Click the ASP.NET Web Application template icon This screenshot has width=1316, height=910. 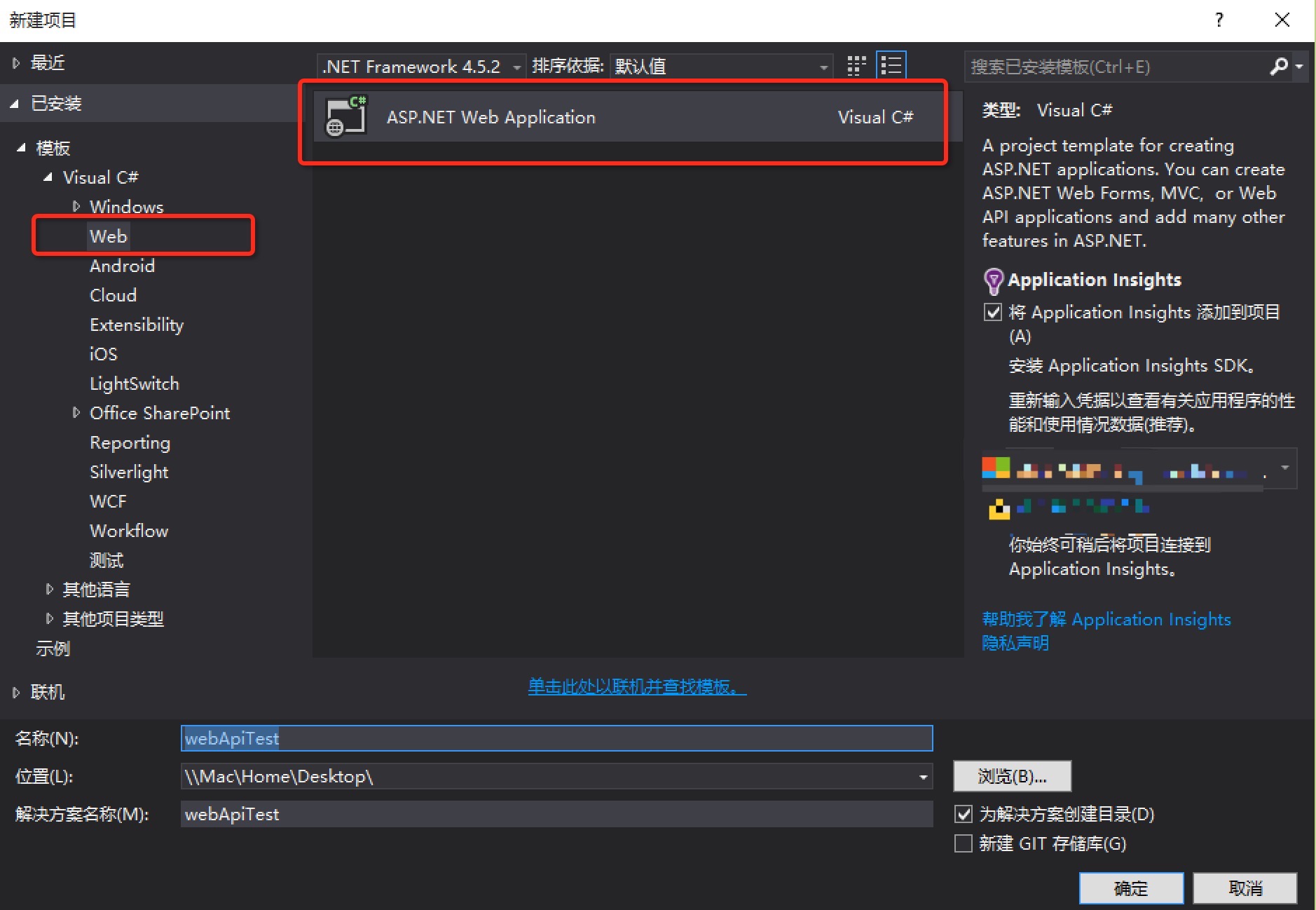pyautogui.click(x=346, y=116)
